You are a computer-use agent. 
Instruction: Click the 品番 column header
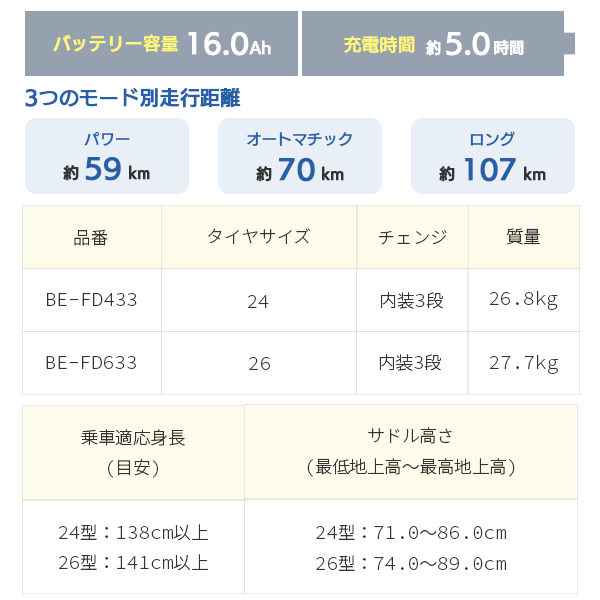[92, 237]
